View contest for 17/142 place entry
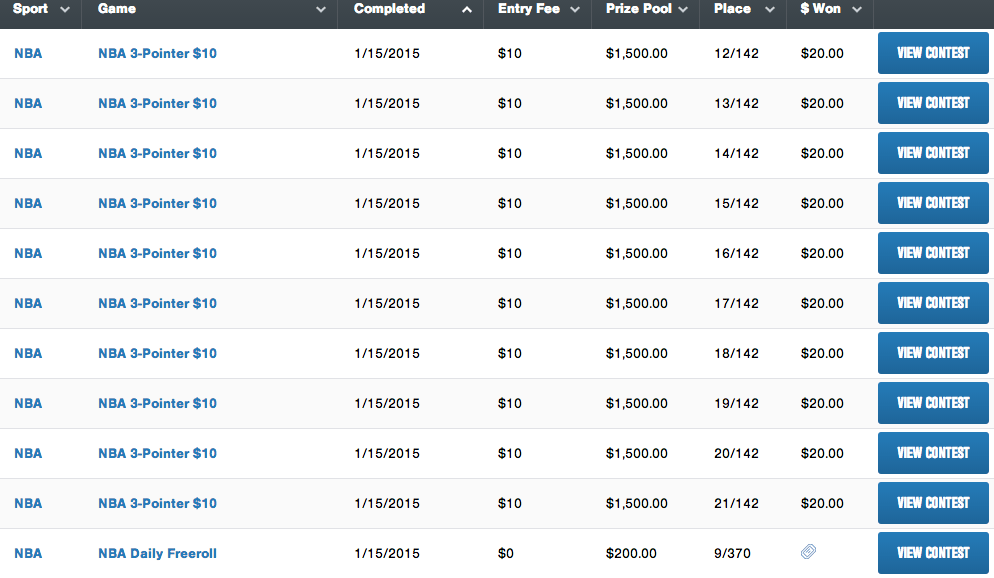The image size is (994, 578). pyautogui.click(x=933, y=303)
